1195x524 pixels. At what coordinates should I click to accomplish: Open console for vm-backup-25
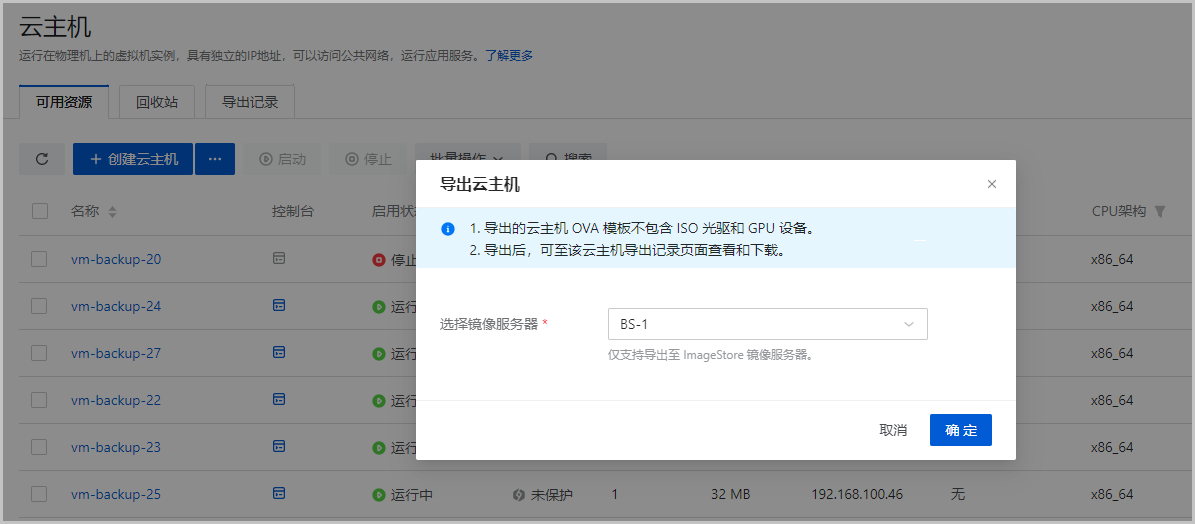click(279, 493)
